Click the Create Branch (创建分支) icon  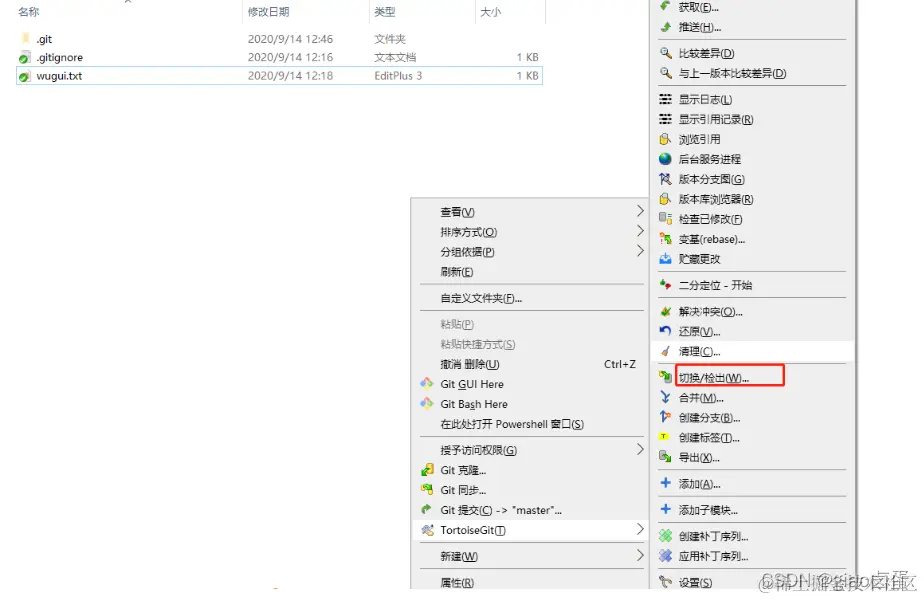point(665,418)
